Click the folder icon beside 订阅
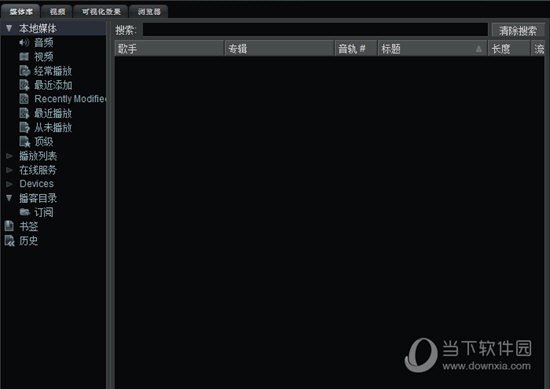Screen dimensions: 550x389 pos(24,212)
